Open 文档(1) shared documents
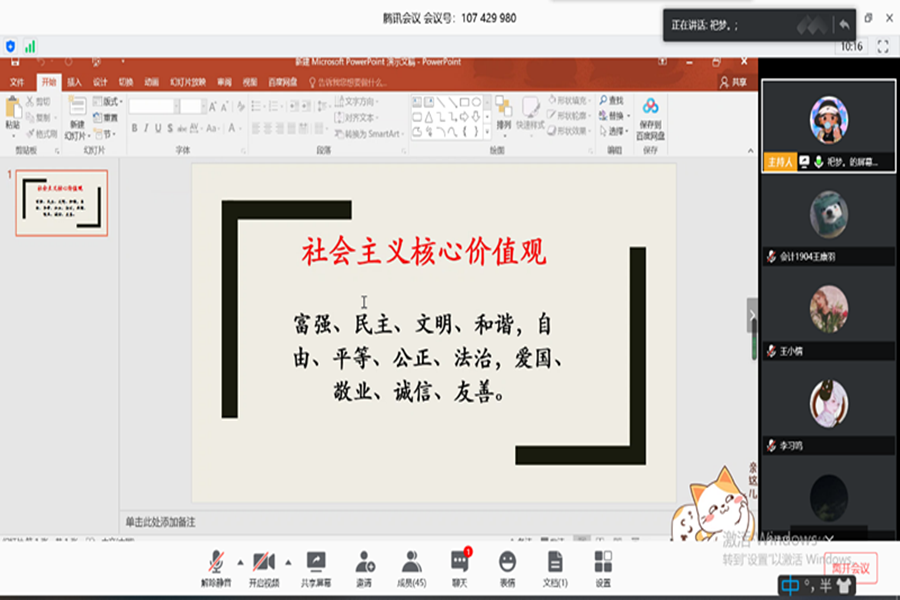This screenshot has height=600, width=900. click(x=555, y=565)
